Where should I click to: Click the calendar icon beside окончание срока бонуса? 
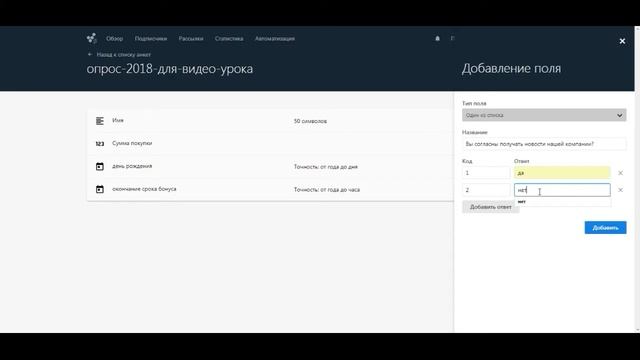[100, 189]
